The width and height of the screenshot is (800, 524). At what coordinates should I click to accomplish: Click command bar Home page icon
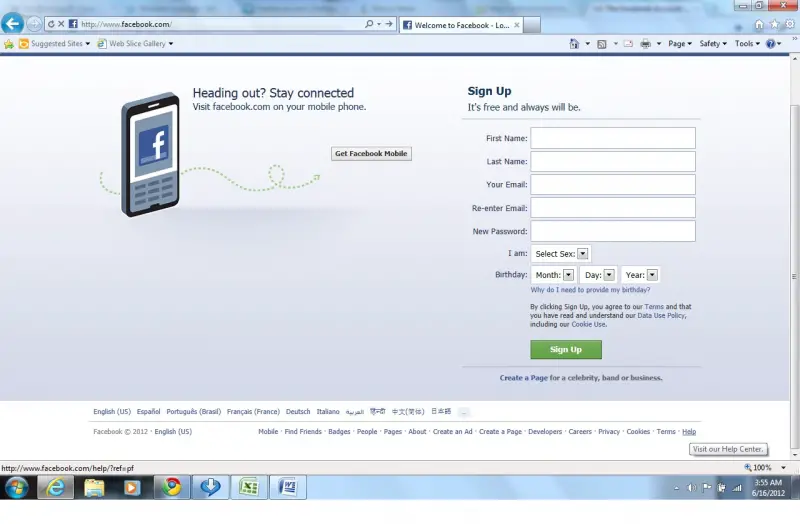coord(574,44)
